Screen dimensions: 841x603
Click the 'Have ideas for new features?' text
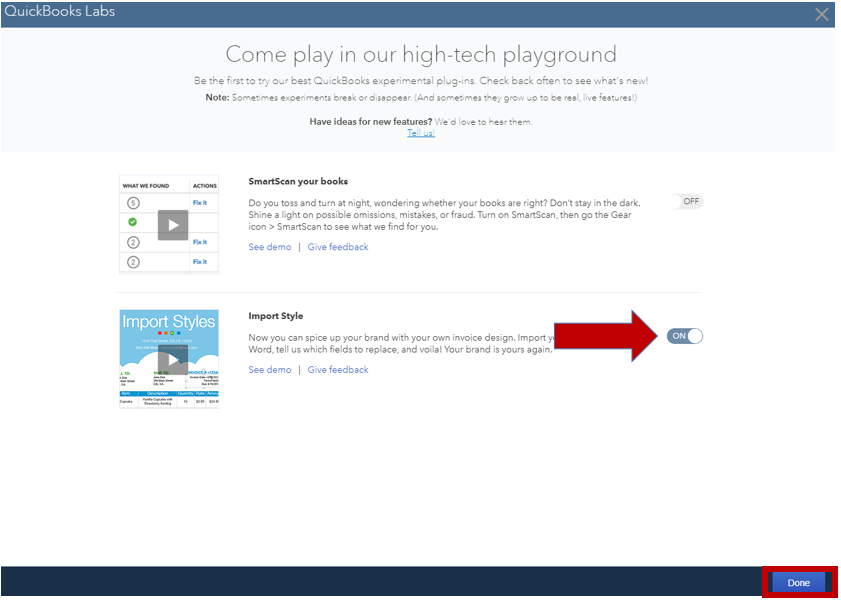pyautogui.click(x=371, y=122)
